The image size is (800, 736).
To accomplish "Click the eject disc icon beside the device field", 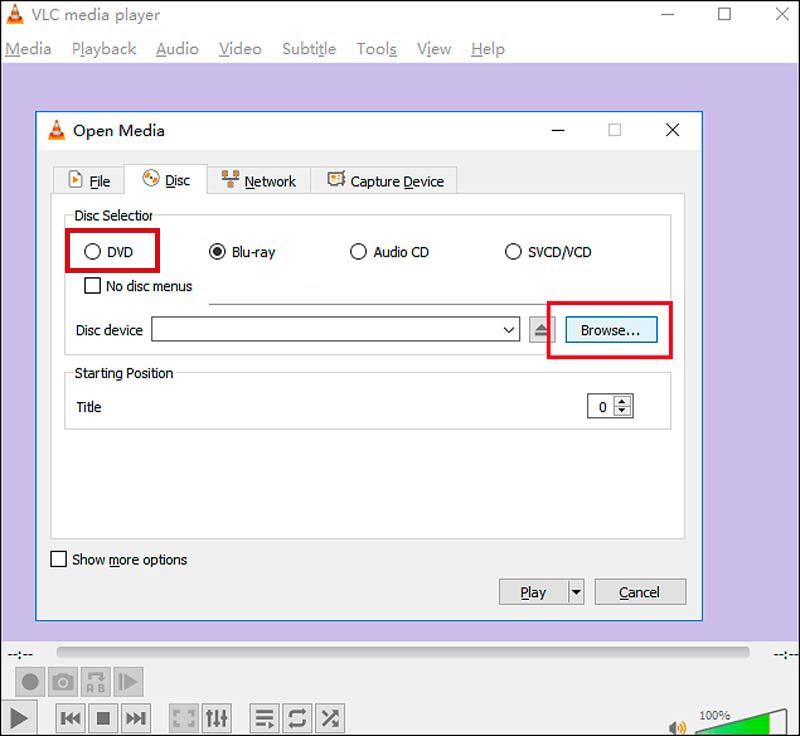I will point(543,330).
